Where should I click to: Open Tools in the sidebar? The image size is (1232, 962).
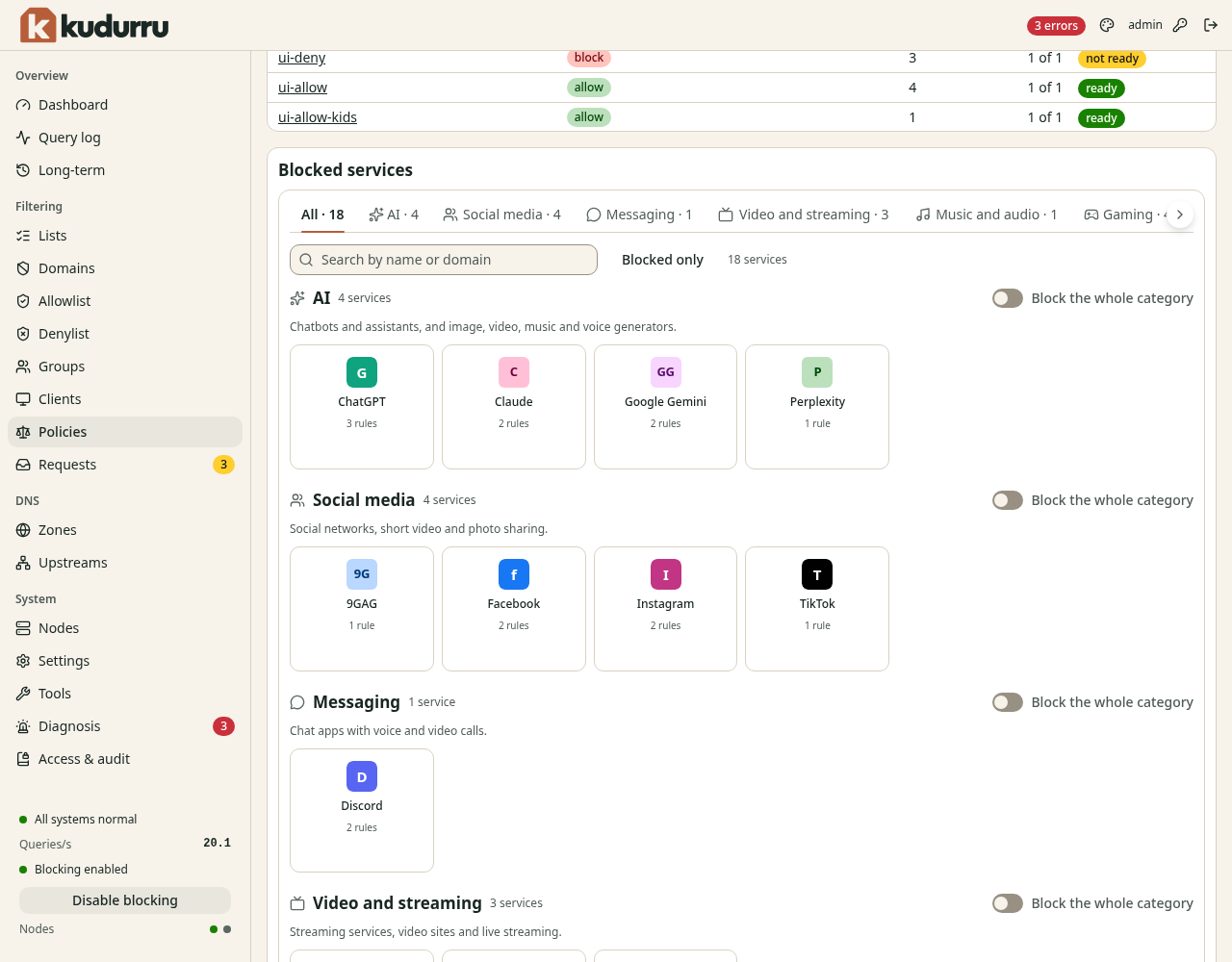coord(125,694)
